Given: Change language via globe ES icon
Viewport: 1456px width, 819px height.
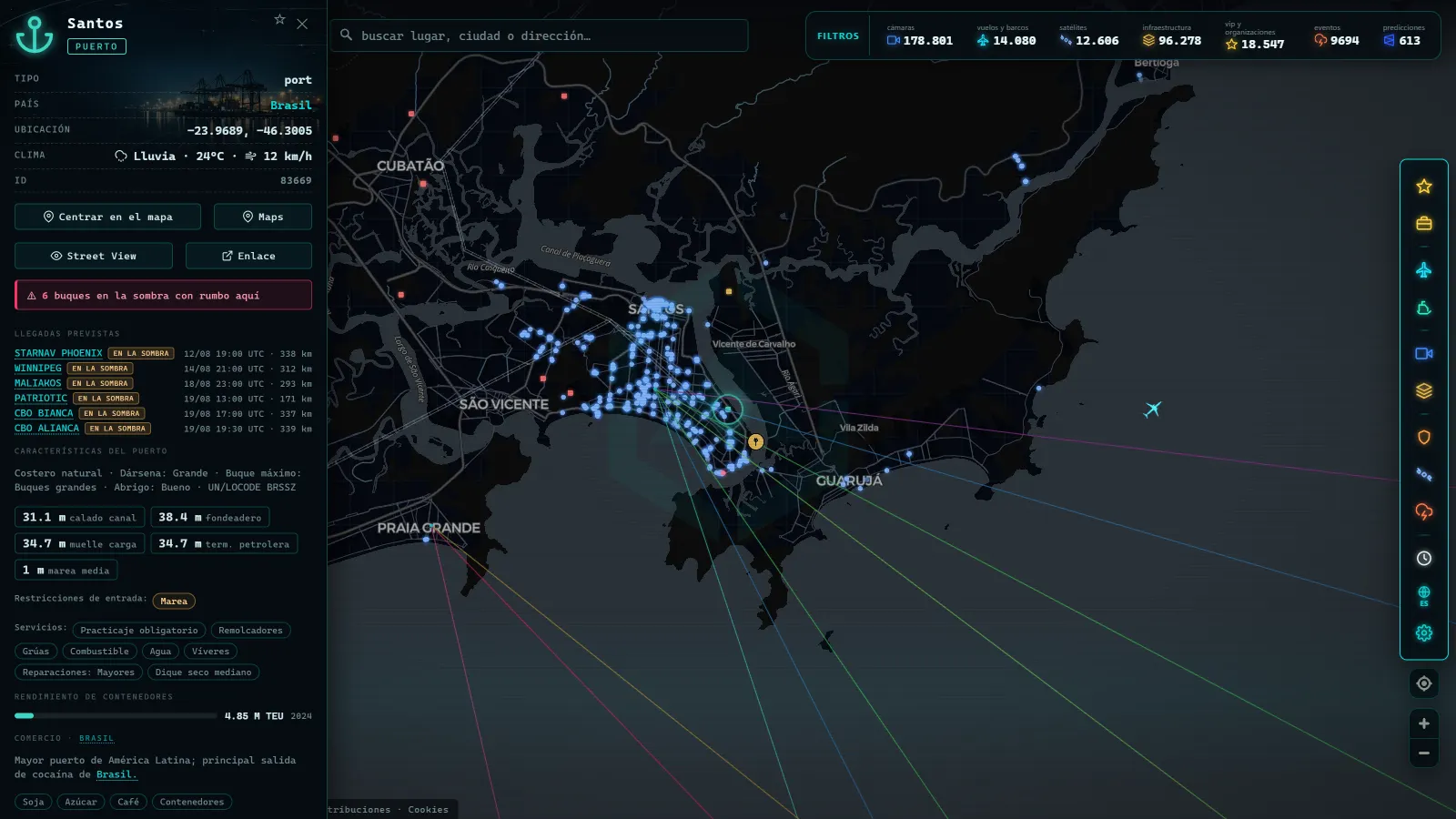Looking at the screenshot, I should pyautogui.click(x=1424, y=596).
